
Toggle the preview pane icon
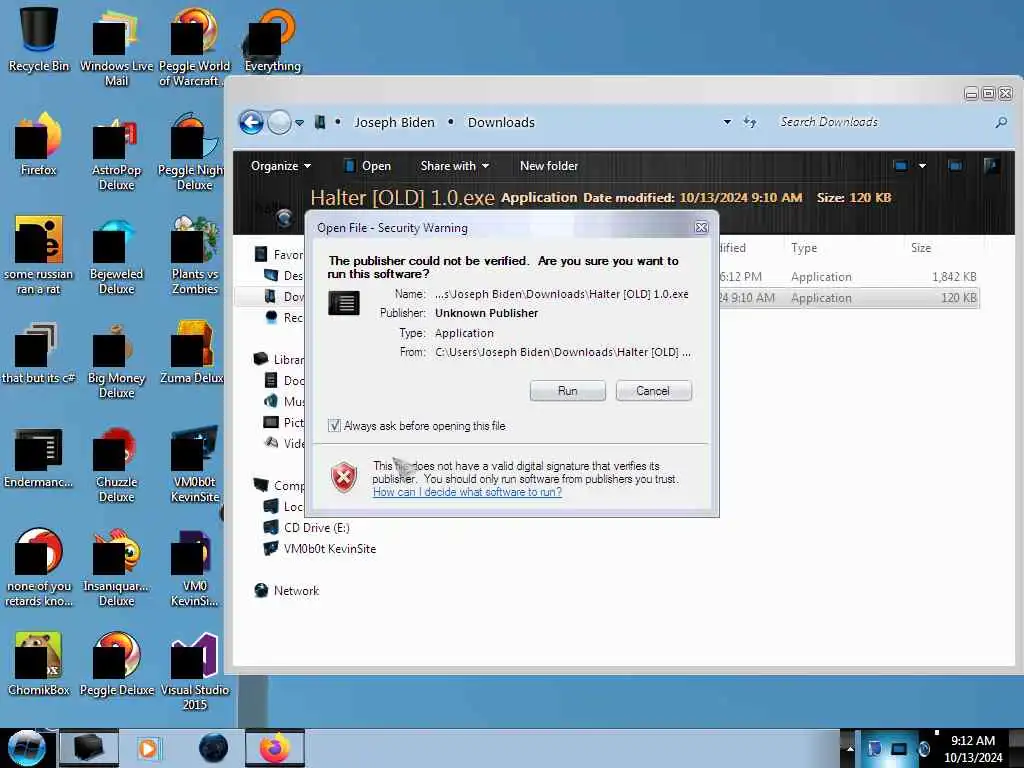(x=955, y=166)
